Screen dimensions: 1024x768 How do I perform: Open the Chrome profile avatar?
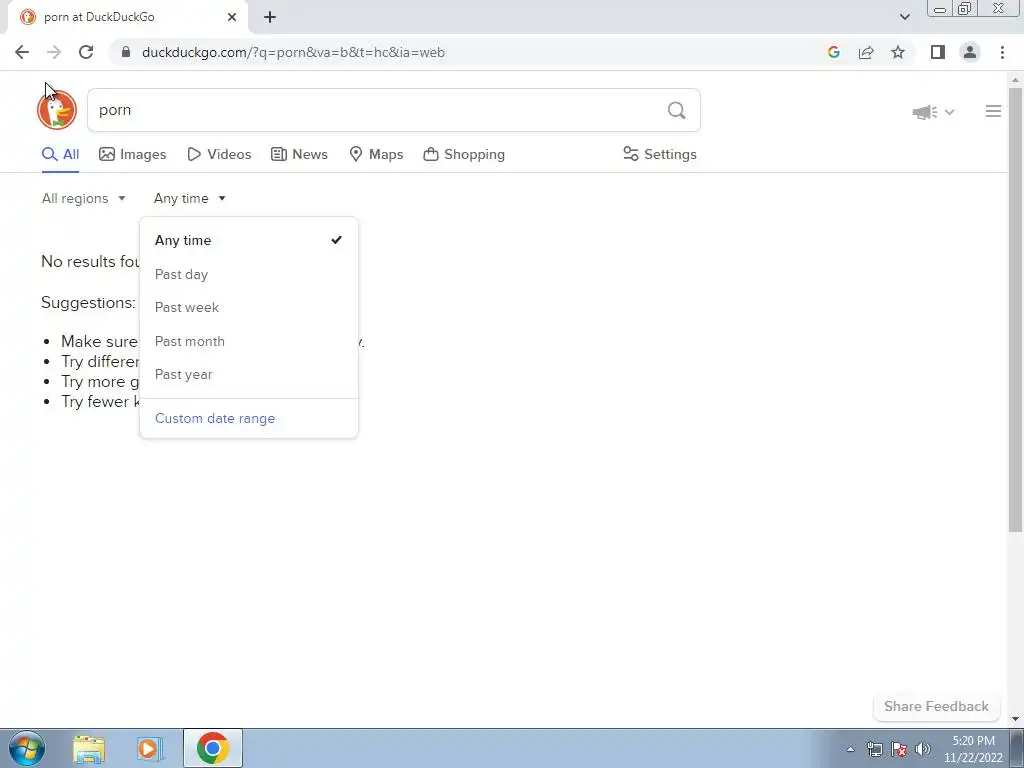point(970,52)
